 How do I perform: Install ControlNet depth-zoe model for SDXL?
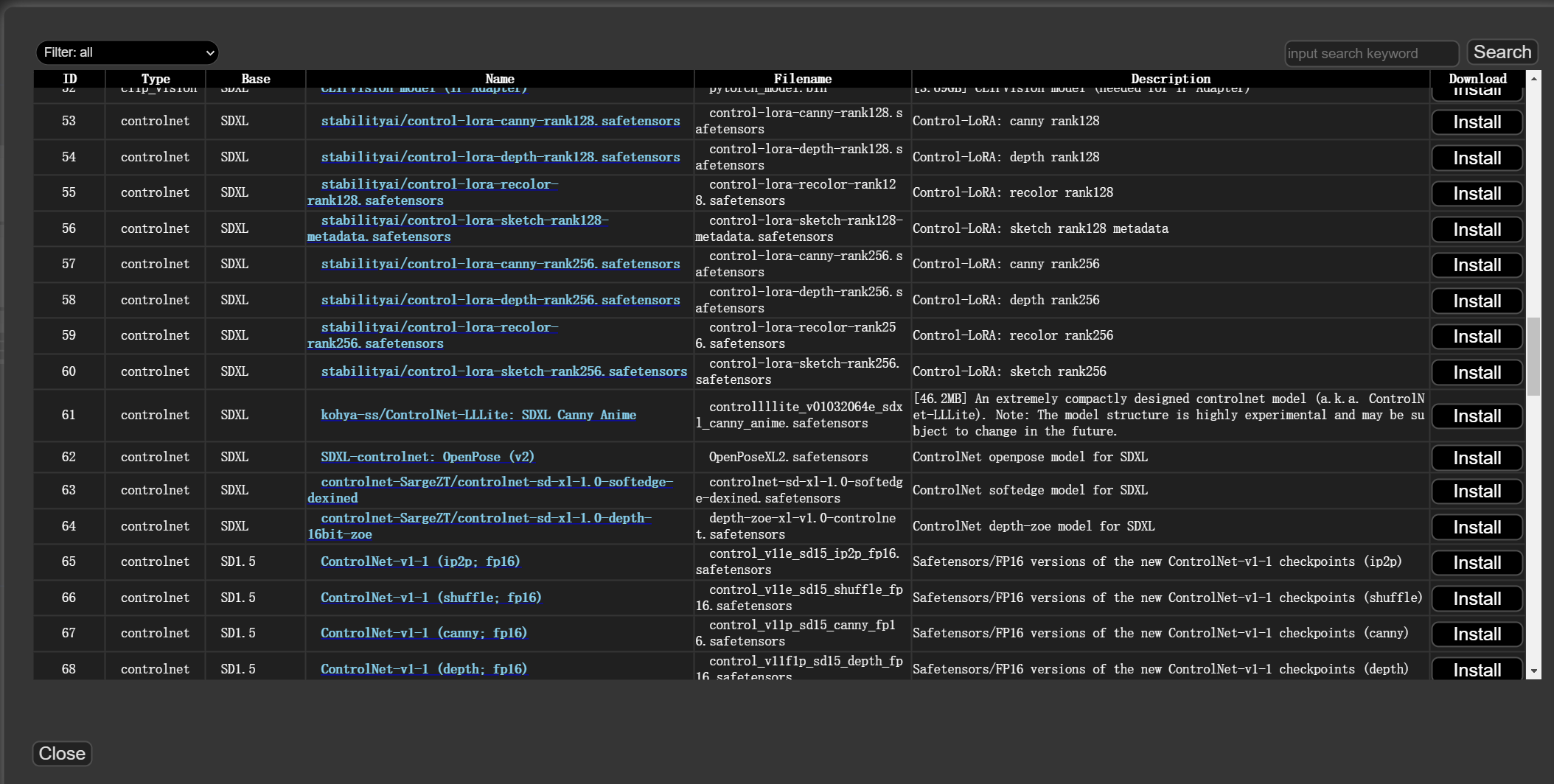[1477, 528]
